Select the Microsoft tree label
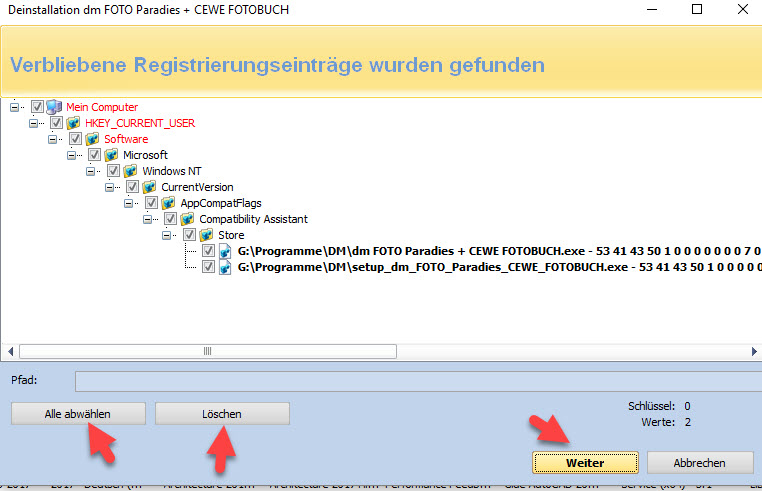The image size is (762, 491). 145,155
